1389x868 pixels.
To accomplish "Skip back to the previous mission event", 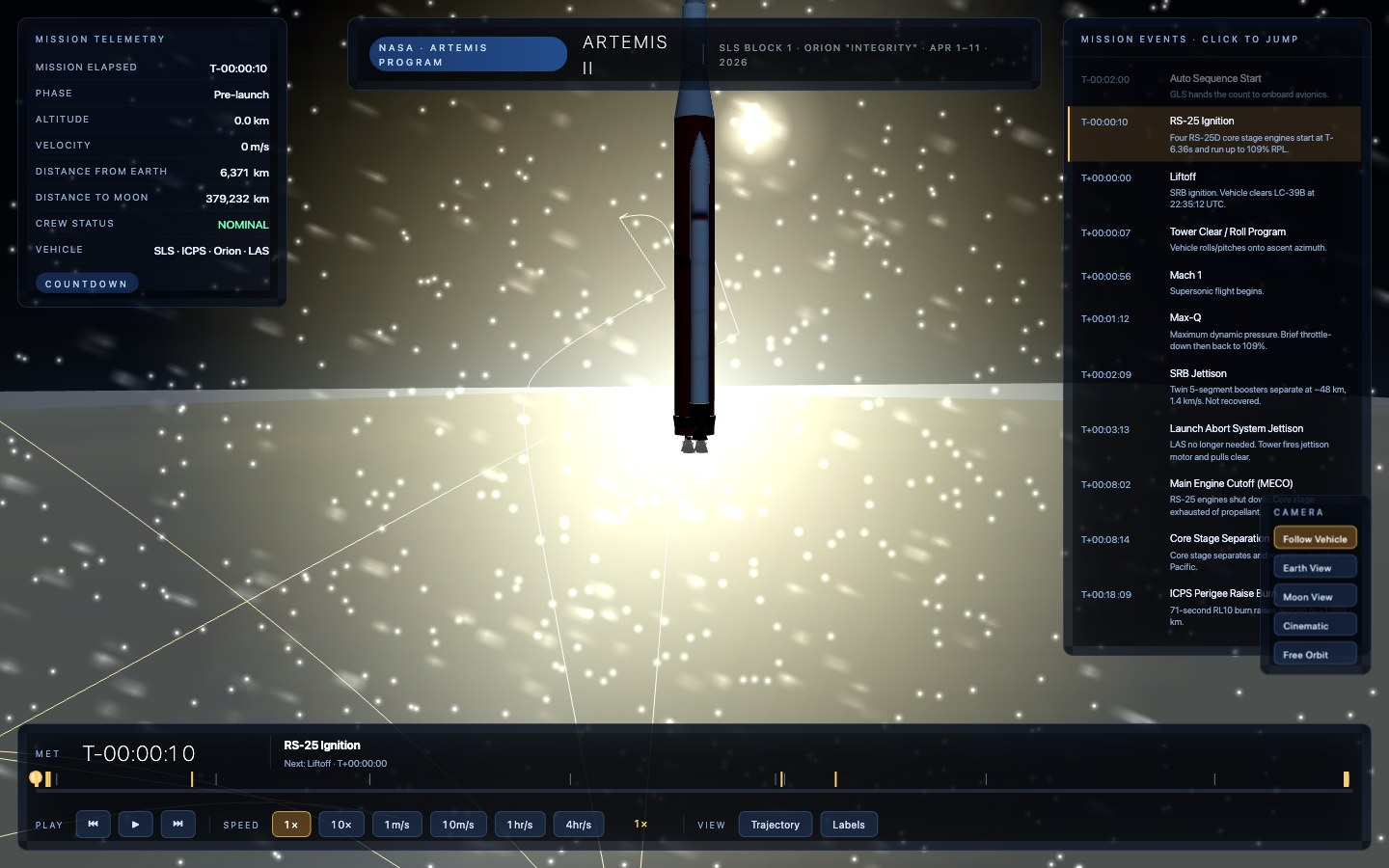I will tap(93, 824).
